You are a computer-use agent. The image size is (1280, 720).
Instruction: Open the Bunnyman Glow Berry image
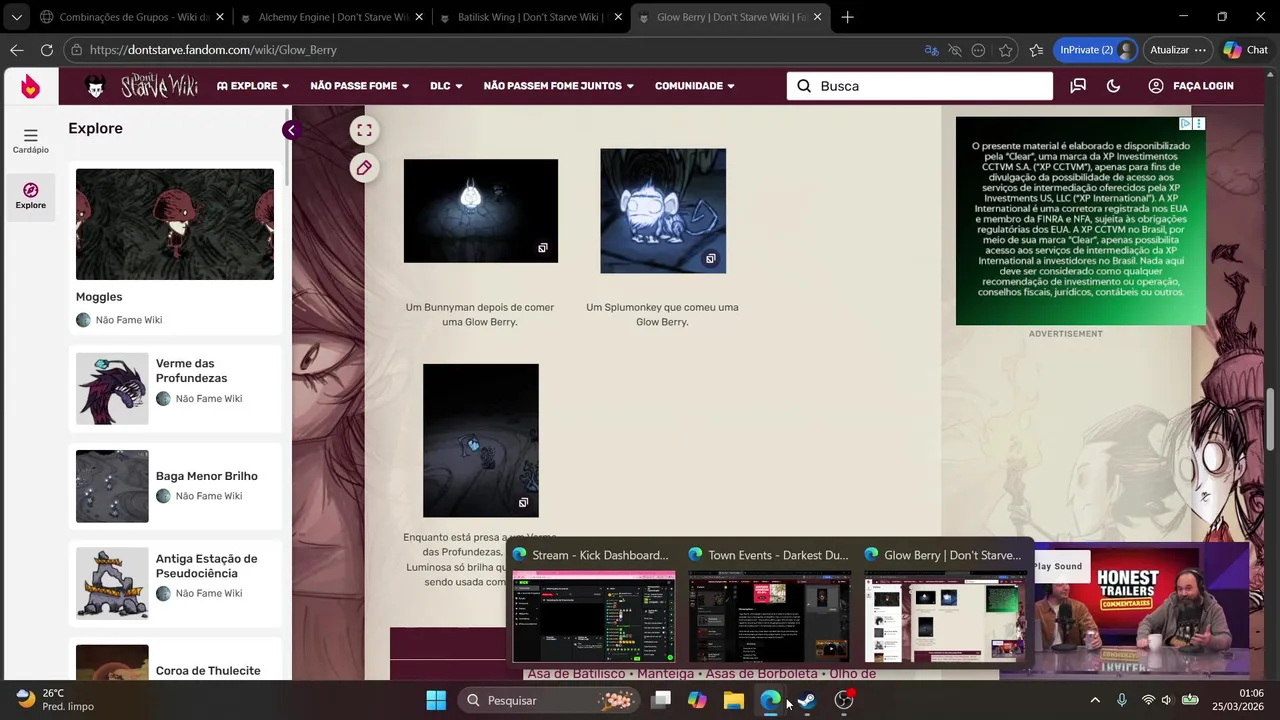(x=481, y=211)
